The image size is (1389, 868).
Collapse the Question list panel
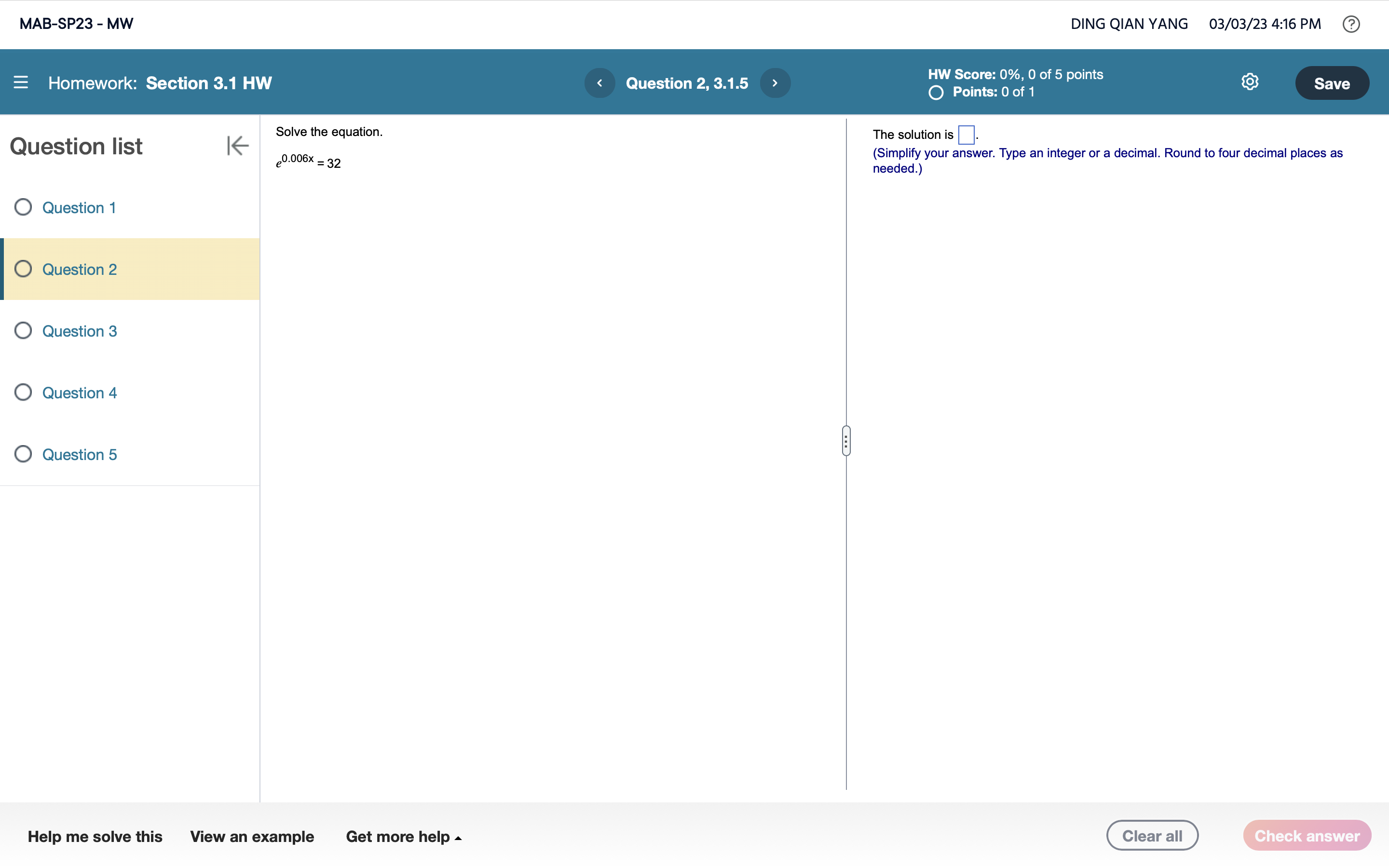click(x=238, y=146)
